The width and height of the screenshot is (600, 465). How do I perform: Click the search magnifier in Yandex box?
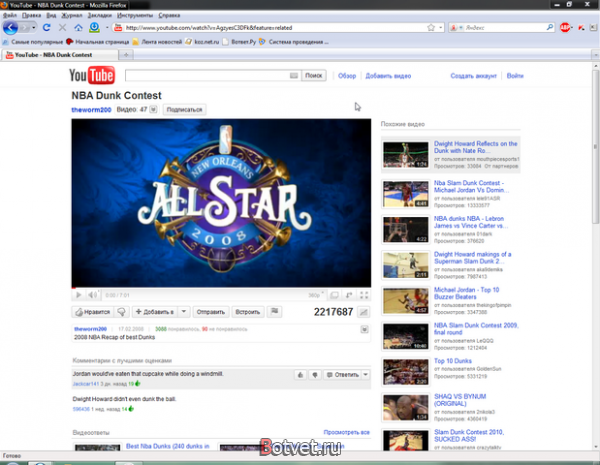[549, 27]
